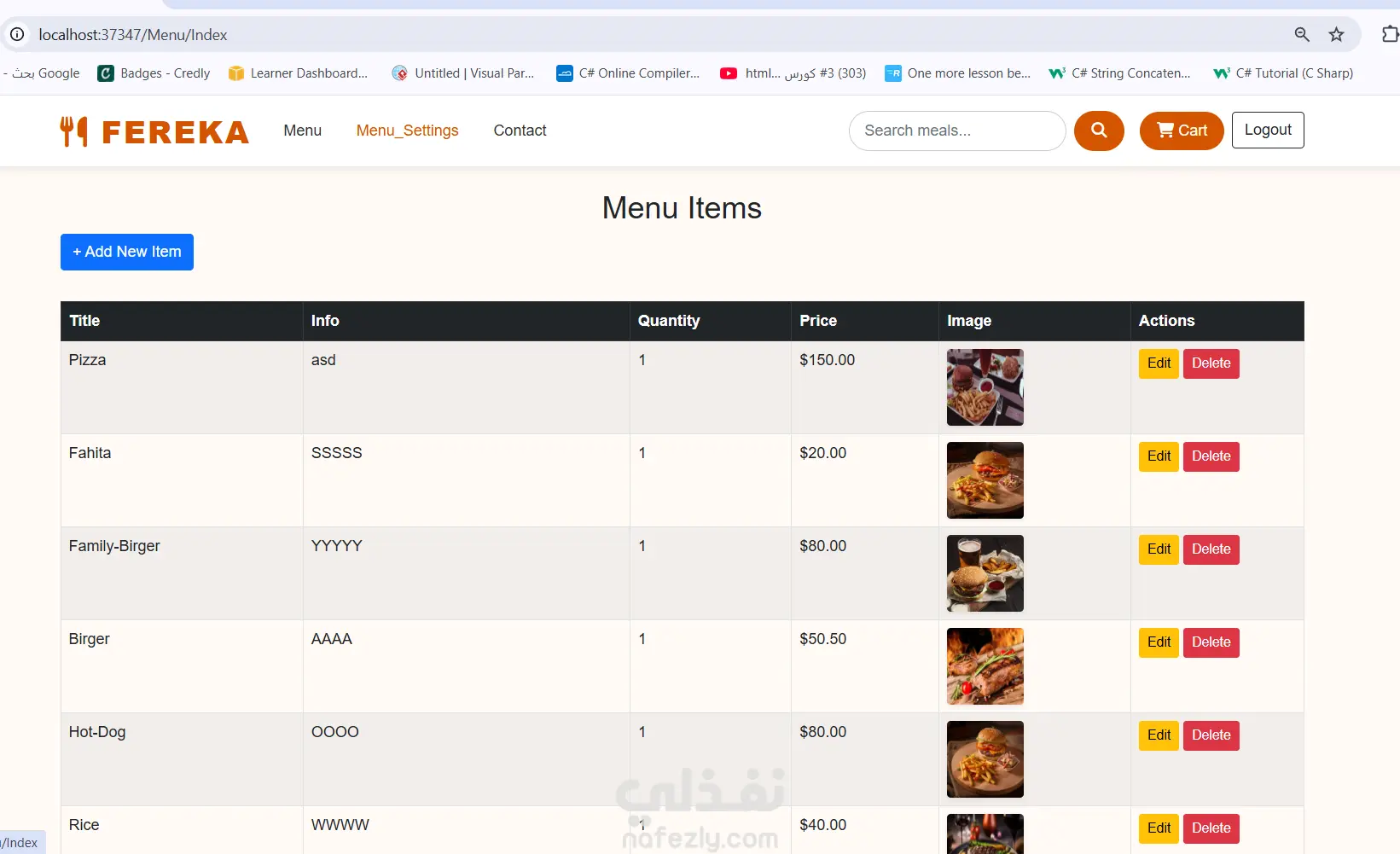1400x854 pixels.
Task: Click the FEREKA fork and knife logo
Action: click(x=154, y=131)
